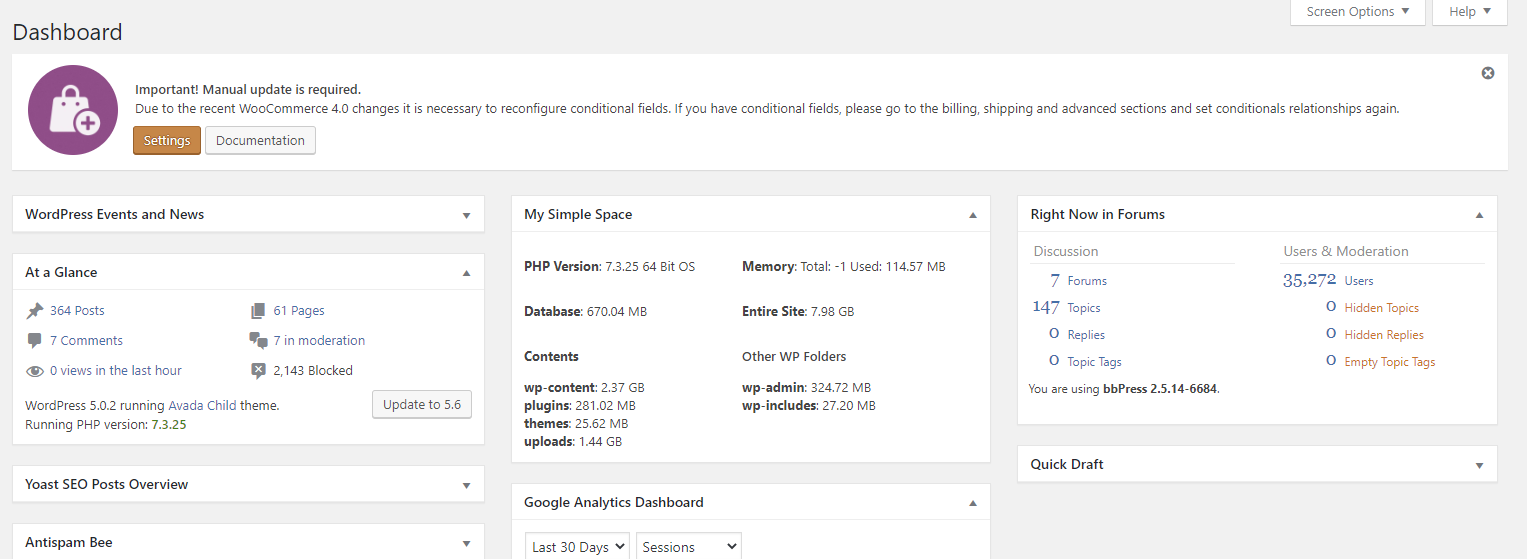Click the Users & Moderation heading
The width and height of the screenshot is (1527, 559).
pos(1346,252)
